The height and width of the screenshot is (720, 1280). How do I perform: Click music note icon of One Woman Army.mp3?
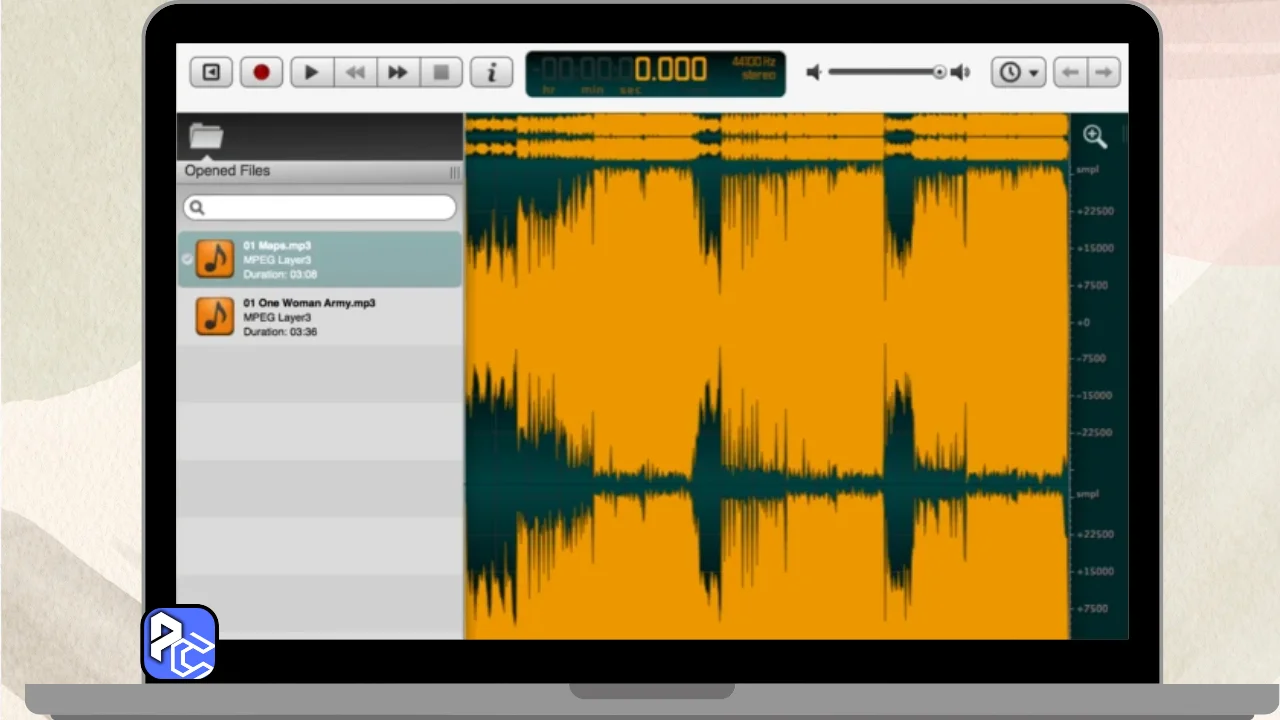[215, 316]
